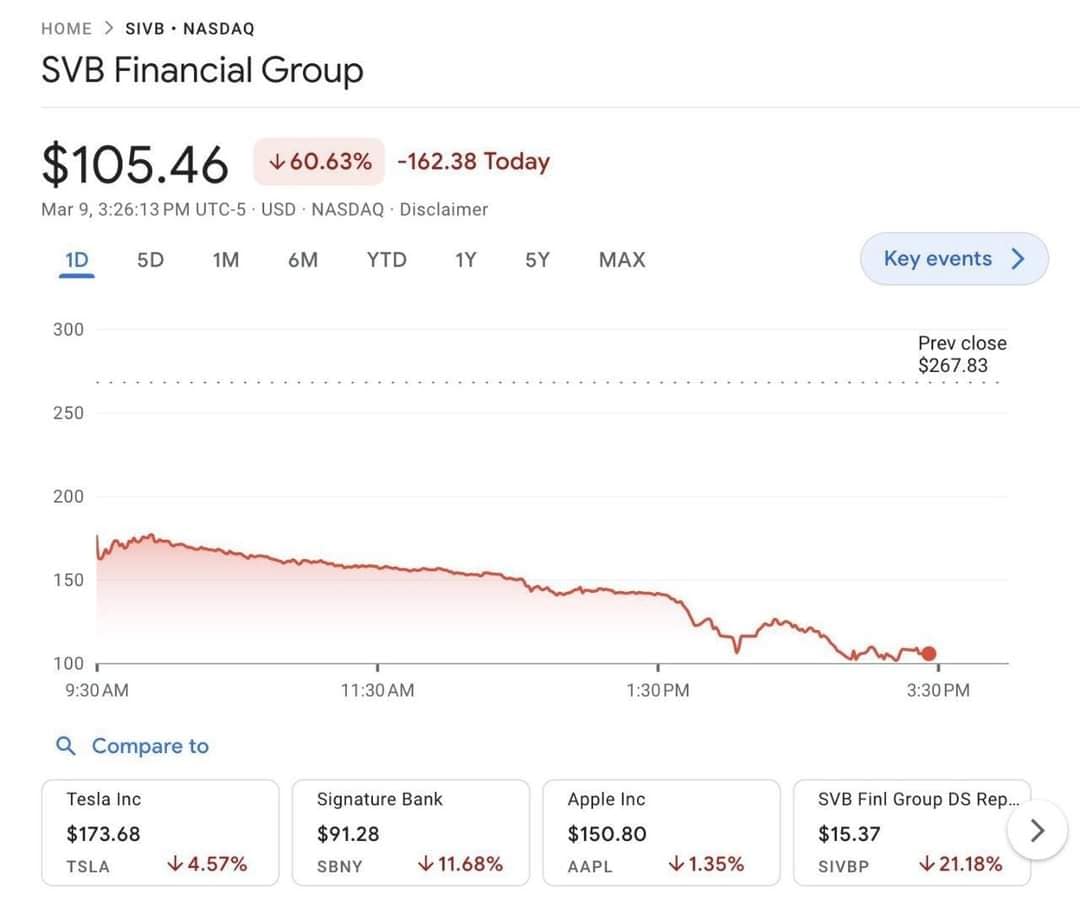Click the next arrow on comparison carousel
Image resolution: width=1080 pixels, height=905 pixels.
[1037, 830]
